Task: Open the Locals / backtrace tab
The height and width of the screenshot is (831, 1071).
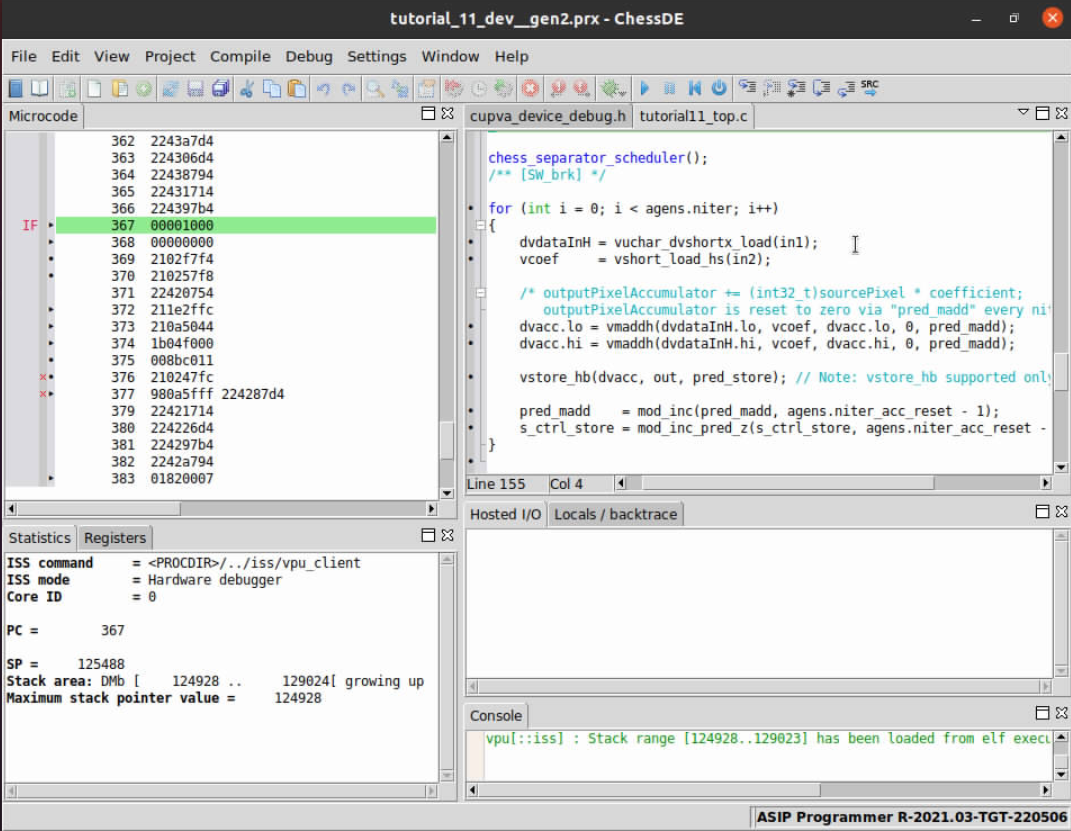Action: (615, 514)
